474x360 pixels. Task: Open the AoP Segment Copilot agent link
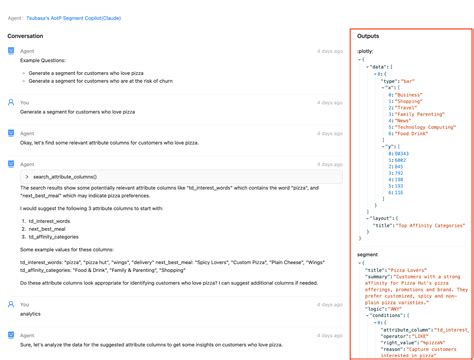74,18
